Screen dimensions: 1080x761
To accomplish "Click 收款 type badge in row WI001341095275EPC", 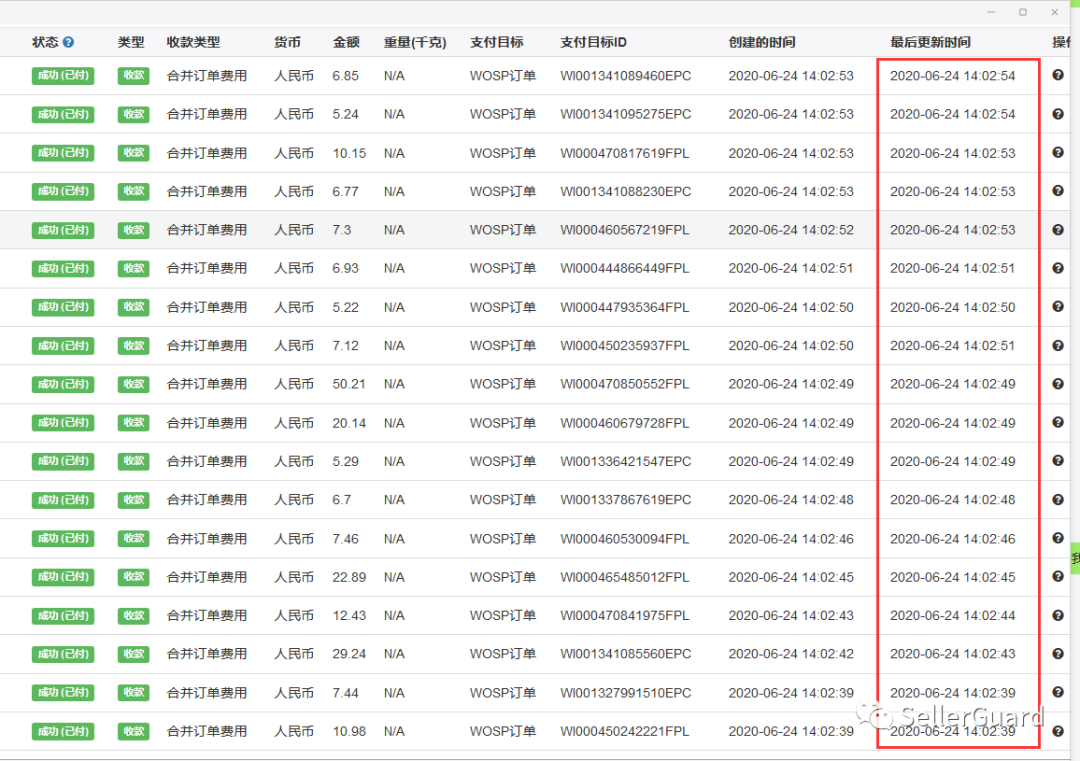I will pos(134,114).
